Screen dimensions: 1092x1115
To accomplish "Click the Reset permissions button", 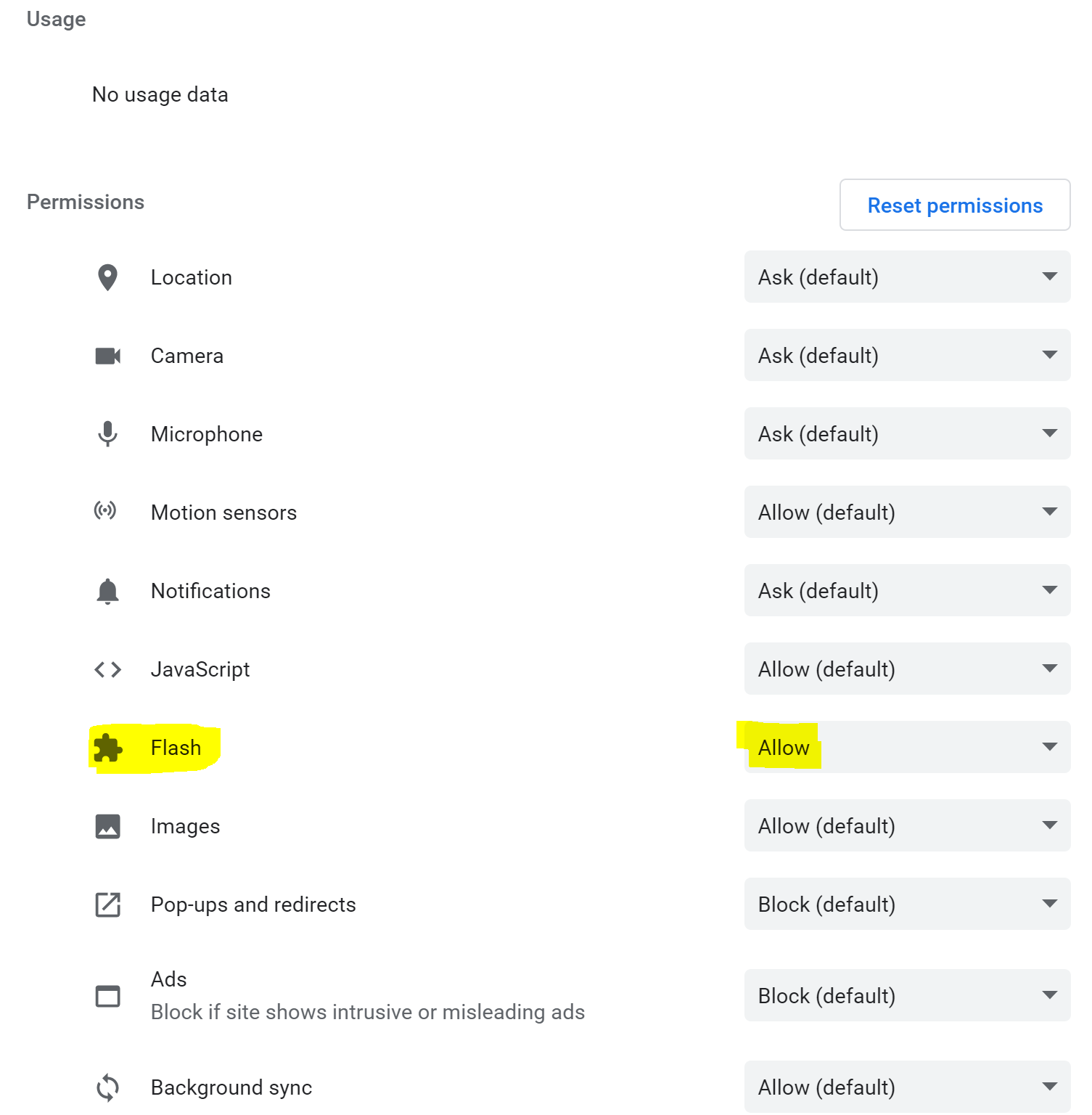I will 954,205.
